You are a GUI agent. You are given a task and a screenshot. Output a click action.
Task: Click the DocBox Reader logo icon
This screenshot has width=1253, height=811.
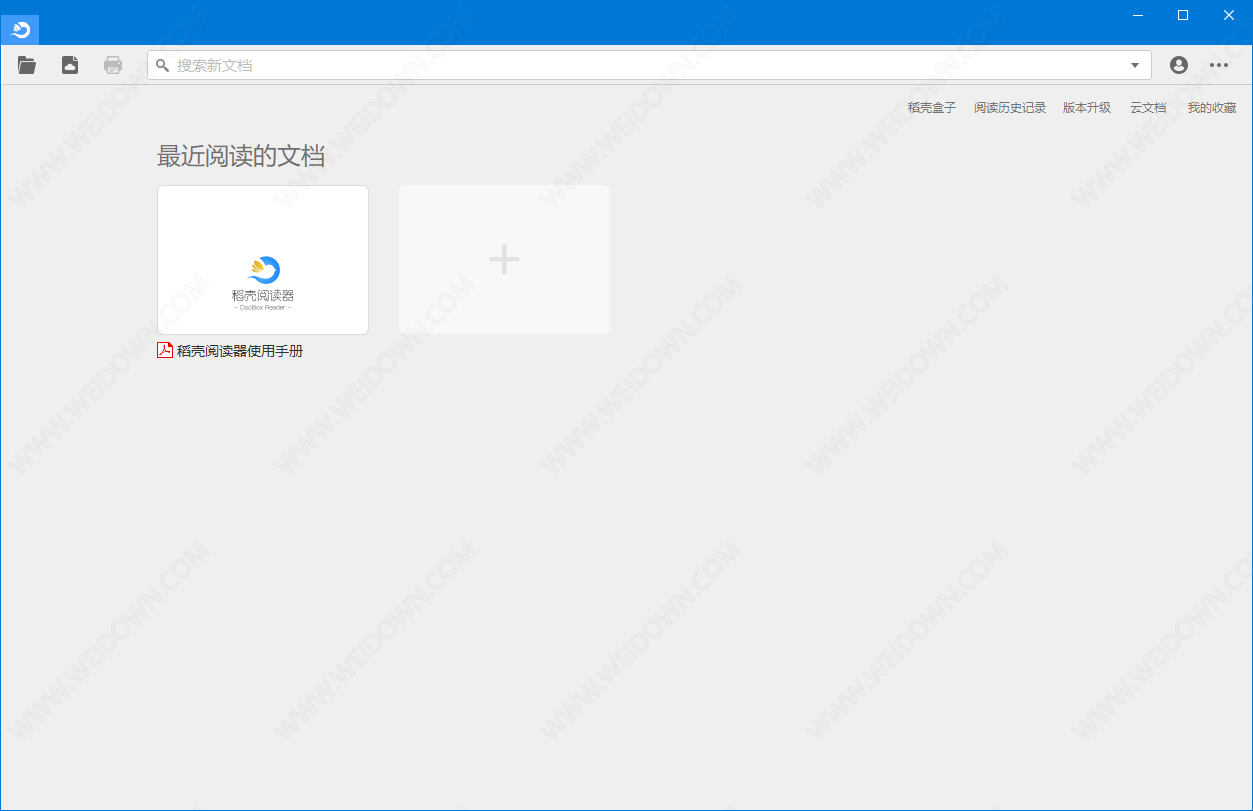pos(20,30)
